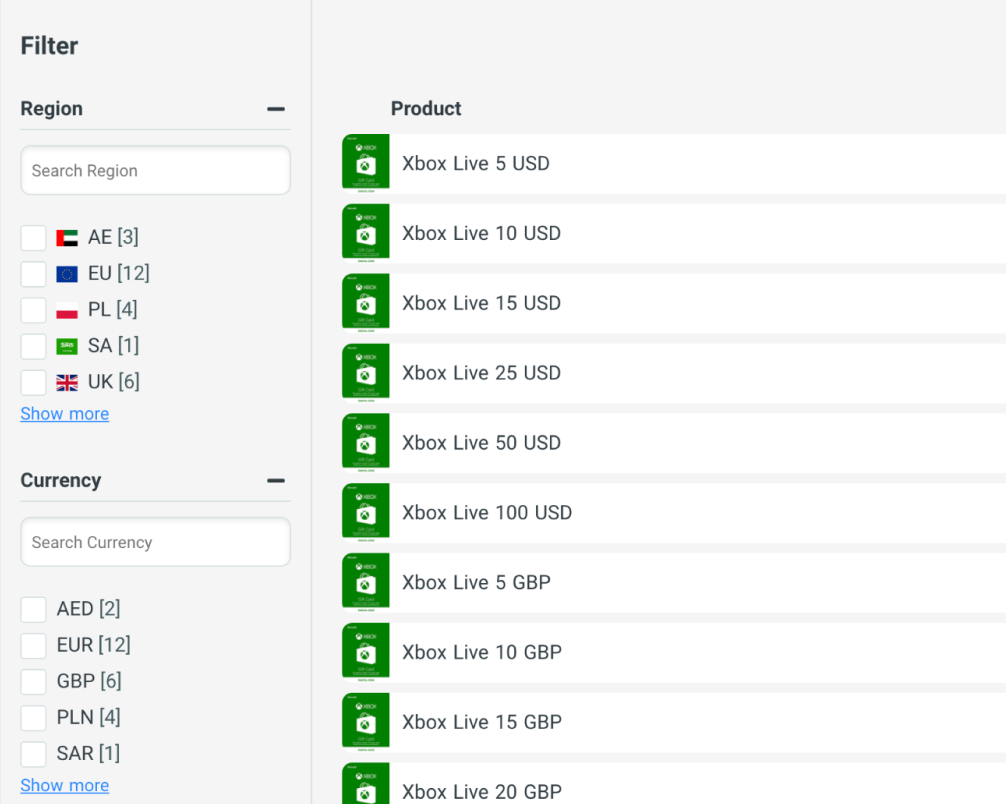Click the United Arab Emirates flag icon
The height and width of the screenshot is (804, 1006).
(x=67, y=238)
